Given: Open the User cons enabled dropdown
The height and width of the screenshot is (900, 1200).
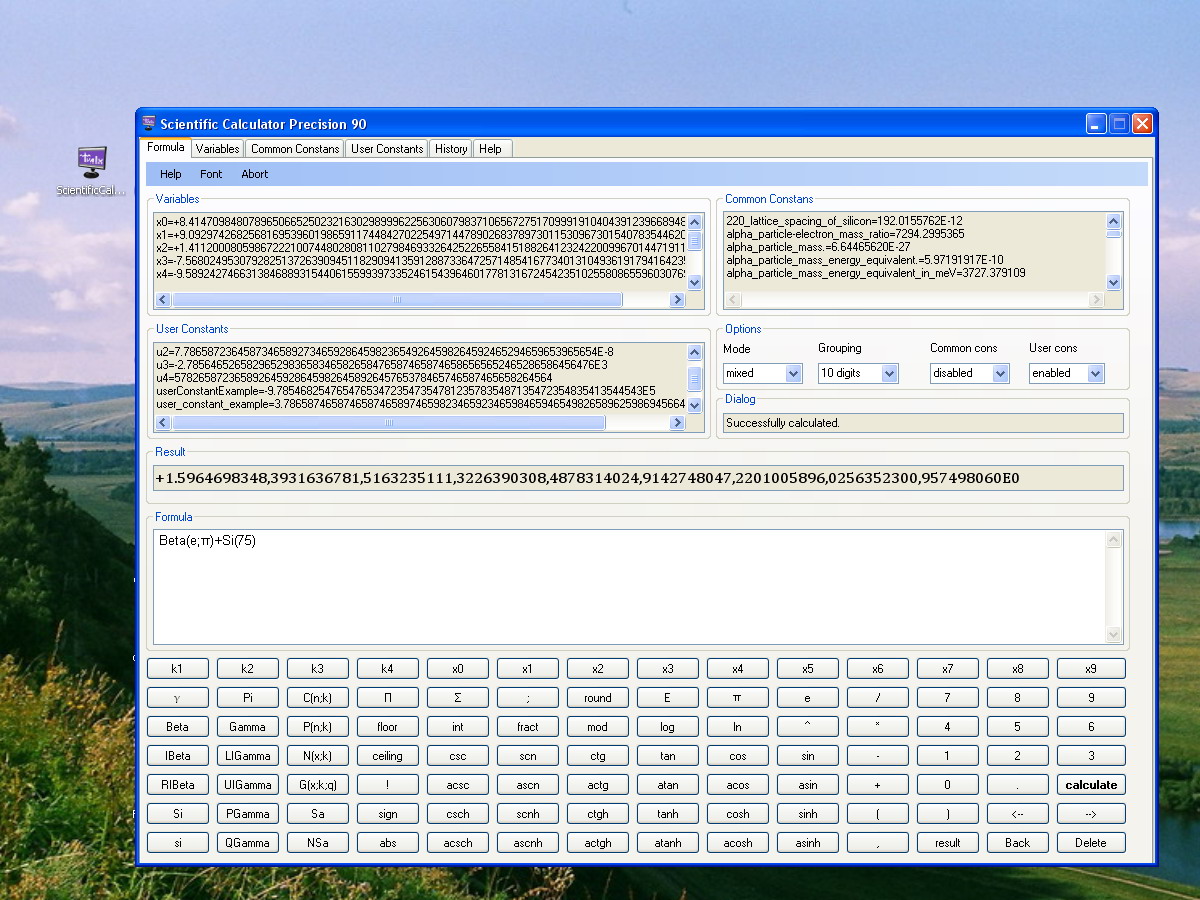Looking at the screenshot, I should pyautogui.click(x=1067, y=373).
